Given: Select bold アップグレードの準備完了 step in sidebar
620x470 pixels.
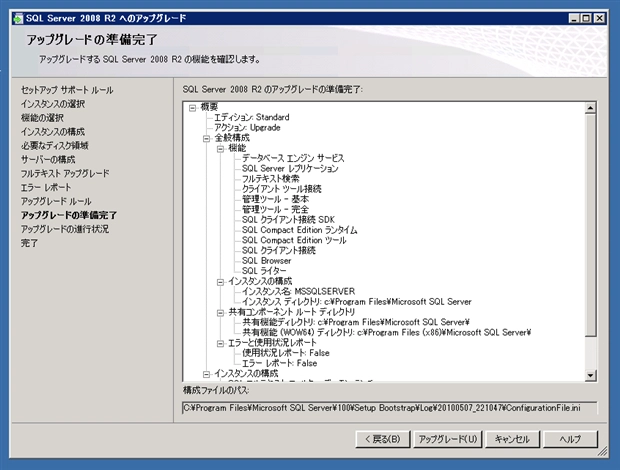Looking at the screenshot, I should (69, 215).
